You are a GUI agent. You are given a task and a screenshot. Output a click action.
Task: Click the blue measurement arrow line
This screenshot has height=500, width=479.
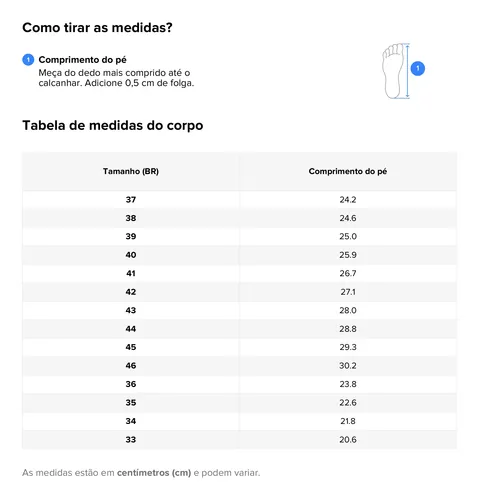[407, 71]
